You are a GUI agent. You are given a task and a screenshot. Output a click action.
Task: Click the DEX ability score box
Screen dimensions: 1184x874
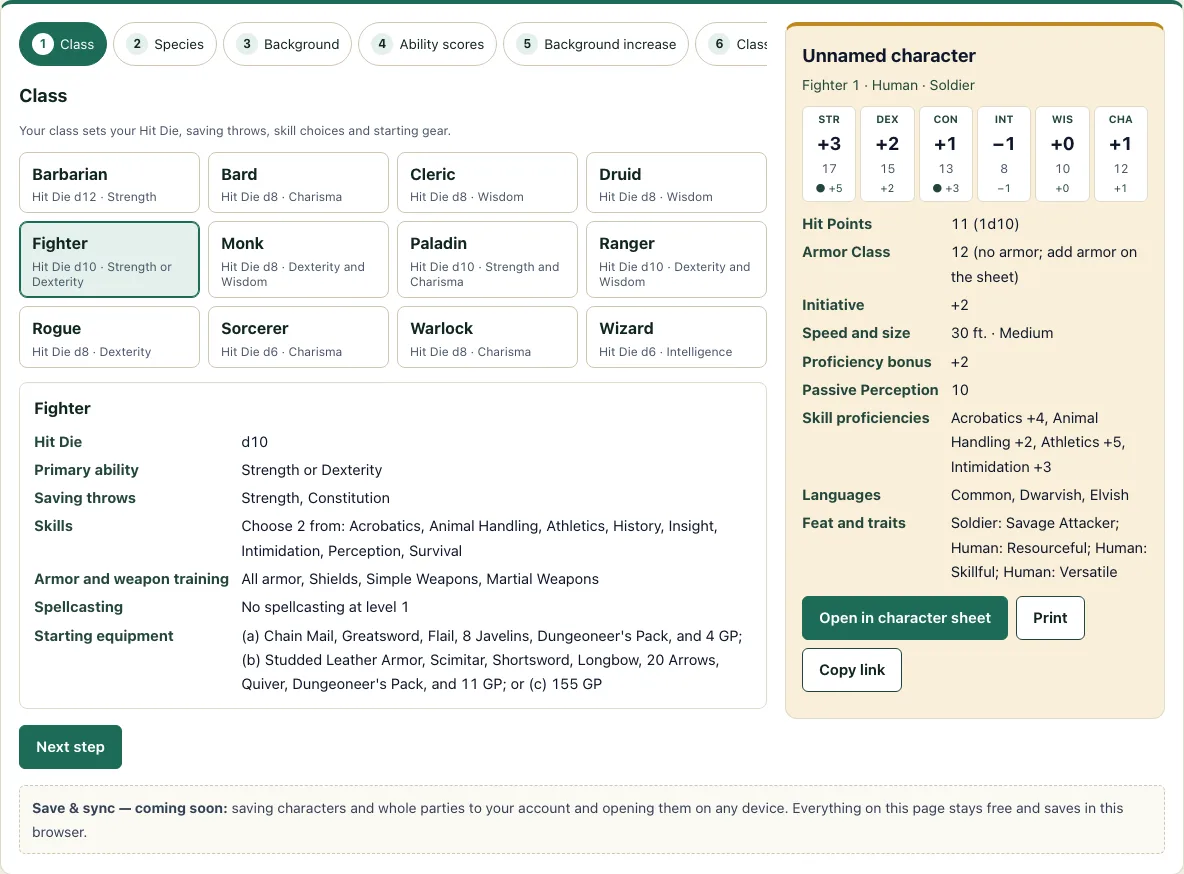(887, 154)
